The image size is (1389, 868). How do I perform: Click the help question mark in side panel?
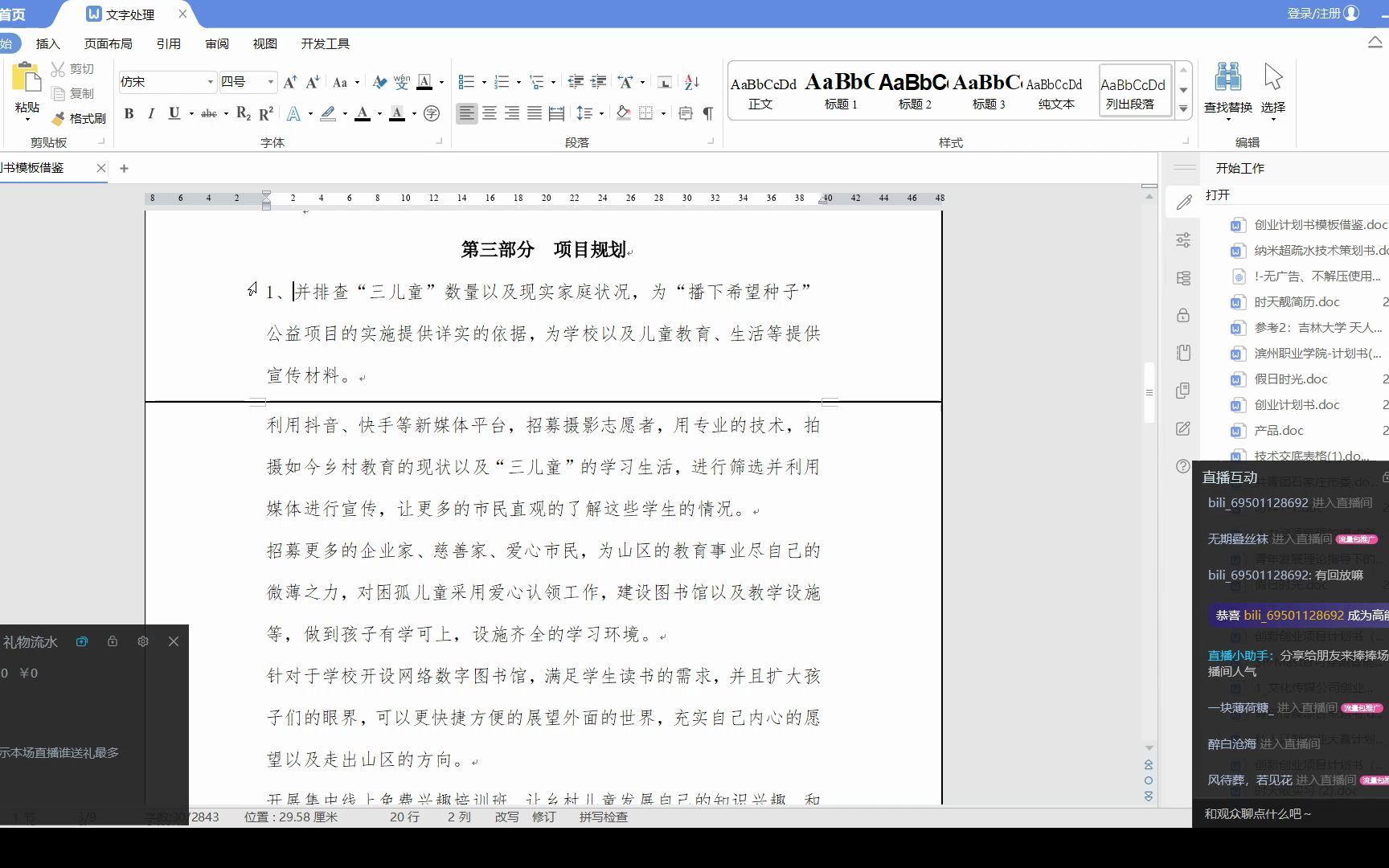pyautogui.click(x=1183, y=466)
